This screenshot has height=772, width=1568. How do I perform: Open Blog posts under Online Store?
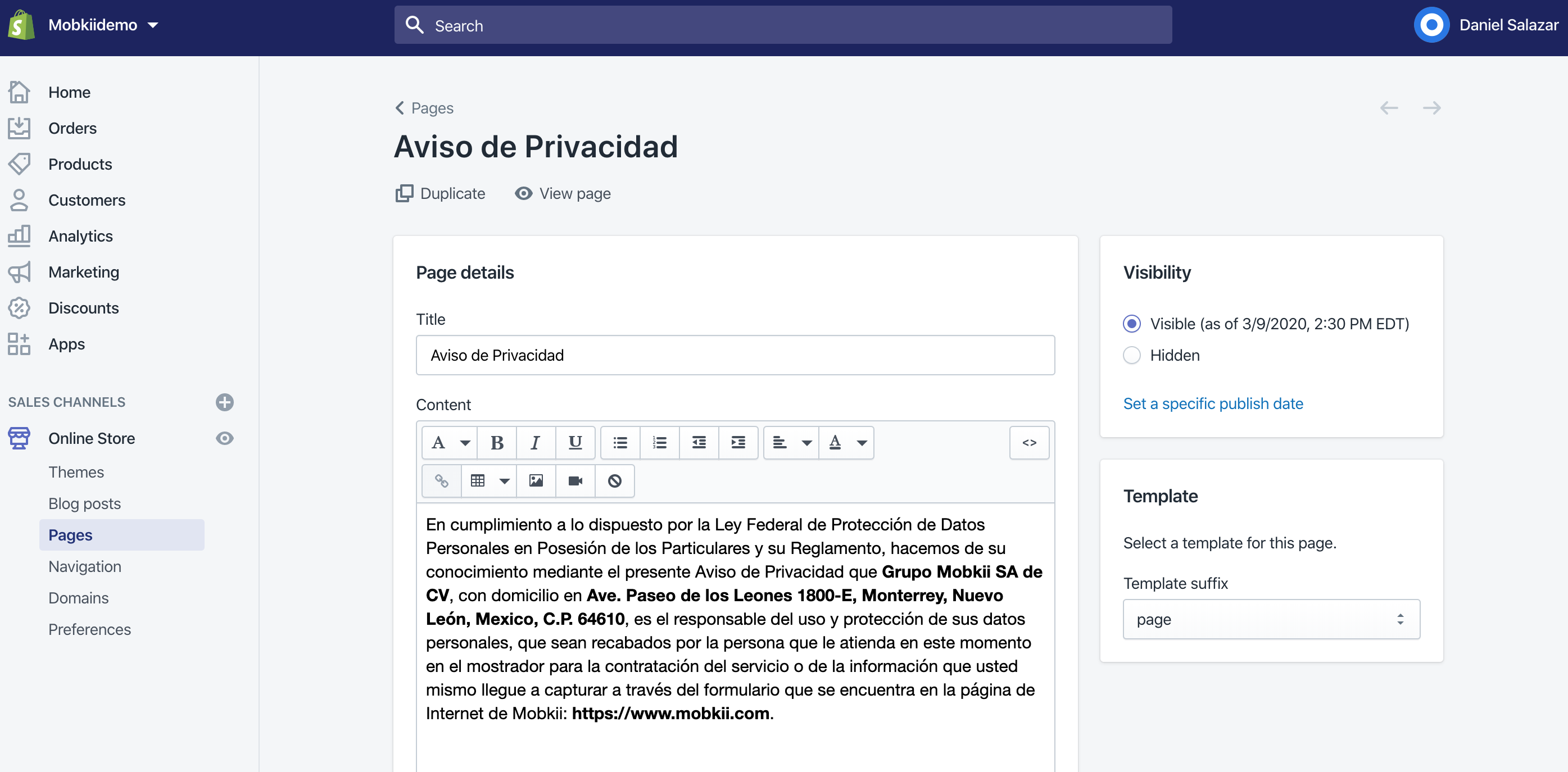(85, 504)
